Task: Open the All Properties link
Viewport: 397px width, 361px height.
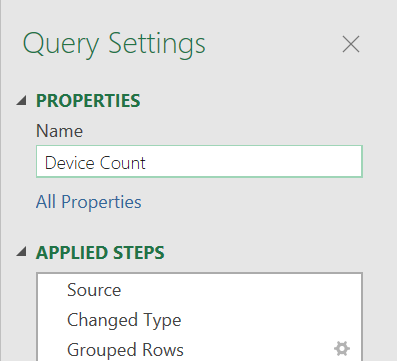Action: tap(89, 202)
